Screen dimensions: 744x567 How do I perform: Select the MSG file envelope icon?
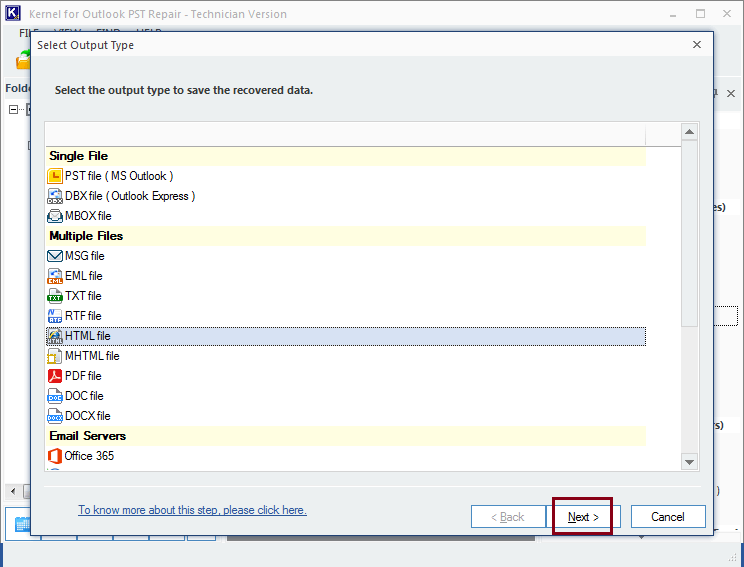(55, 256)
